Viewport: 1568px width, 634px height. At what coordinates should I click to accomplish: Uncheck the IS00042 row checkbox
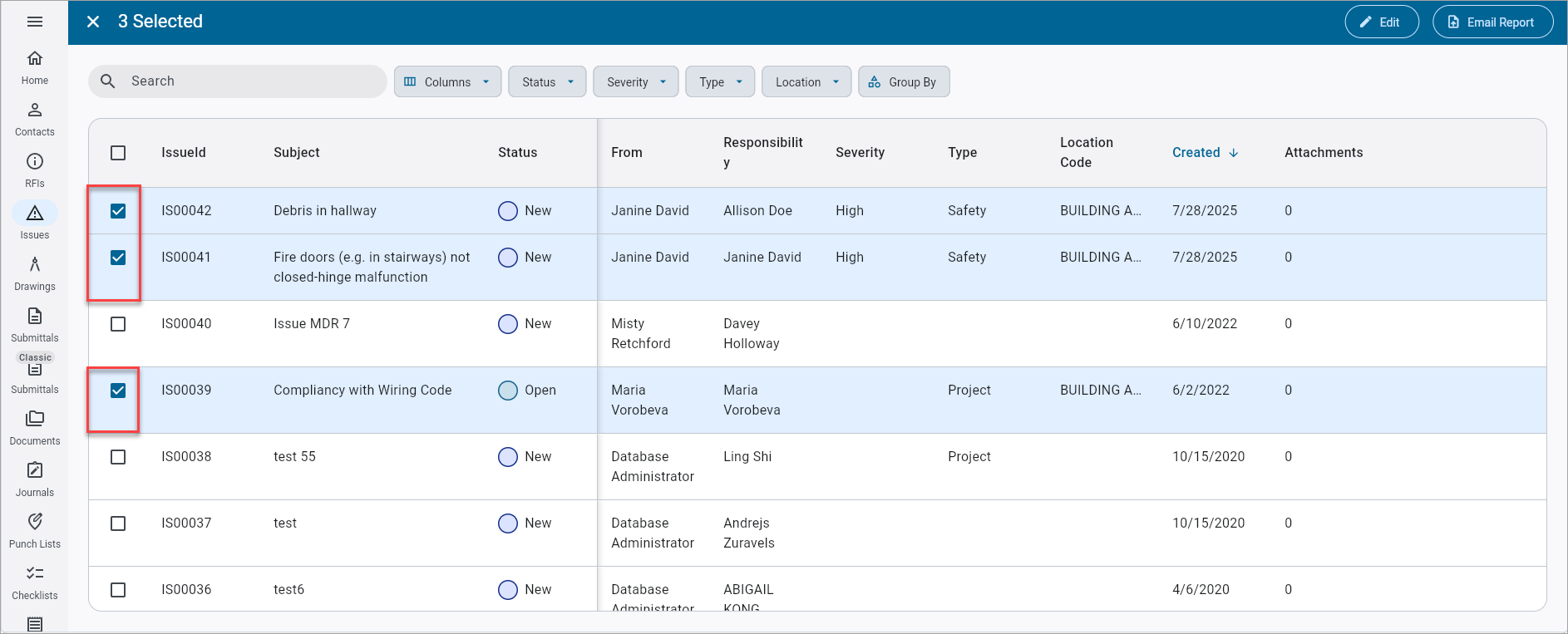(118, 211)
